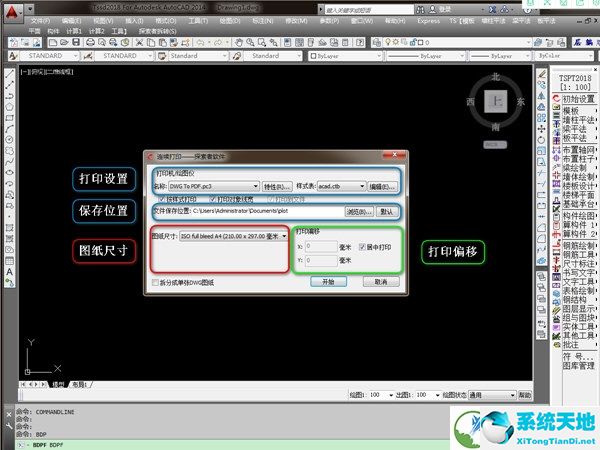
Task: Open the 格式(O) menu
Action: click(166, 21)
